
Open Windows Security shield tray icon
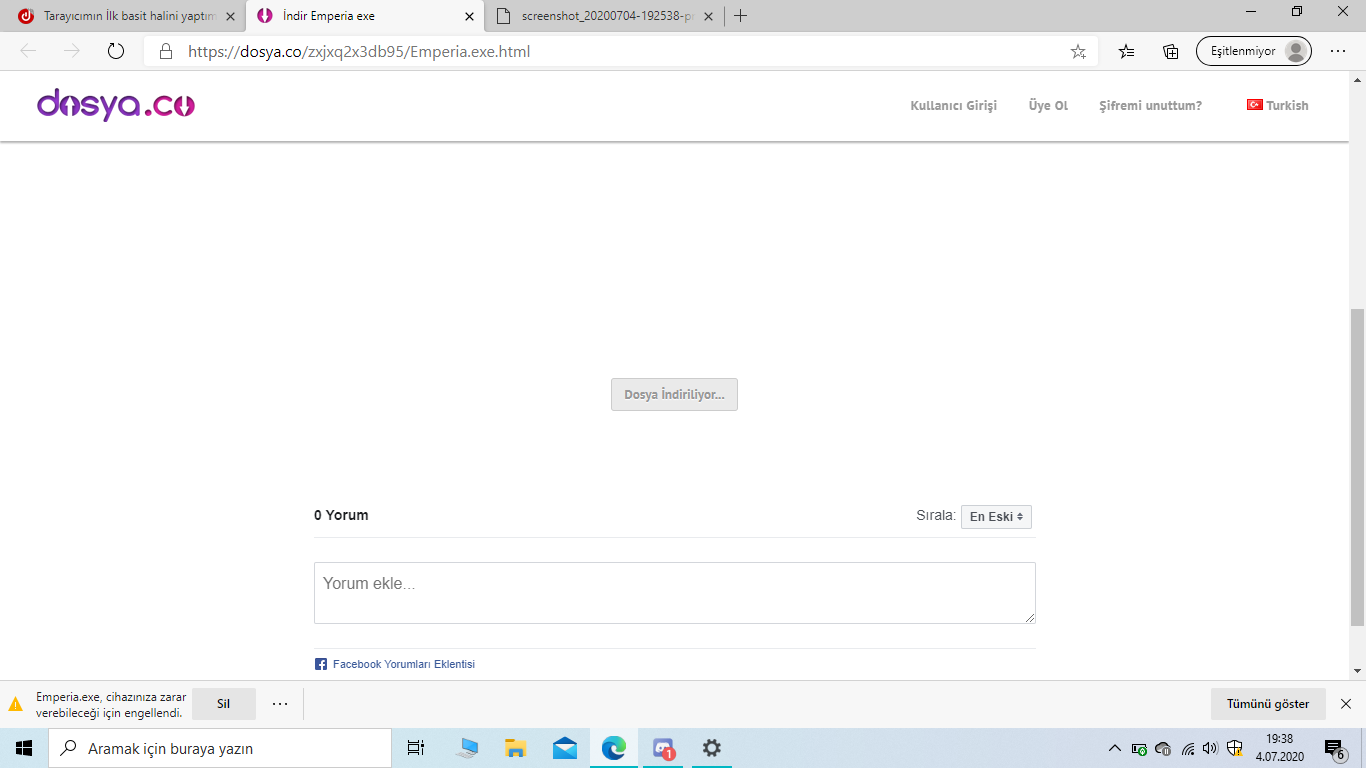[1235, 748]
